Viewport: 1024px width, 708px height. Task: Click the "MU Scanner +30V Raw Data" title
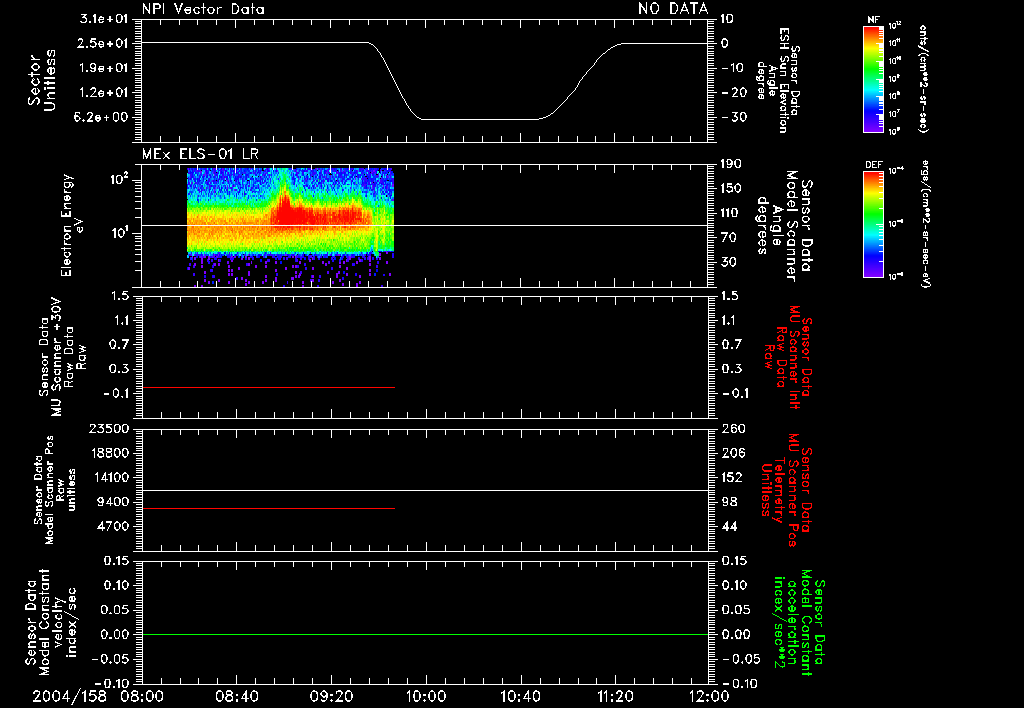point(61,357)
